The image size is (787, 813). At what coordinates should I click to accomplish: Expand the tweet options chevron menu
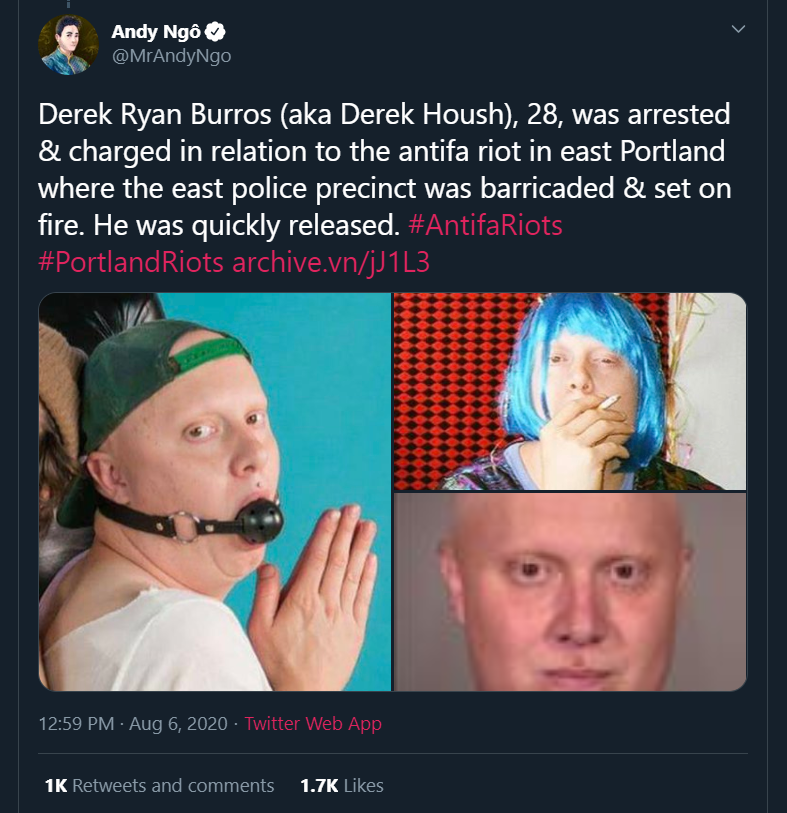738,29
